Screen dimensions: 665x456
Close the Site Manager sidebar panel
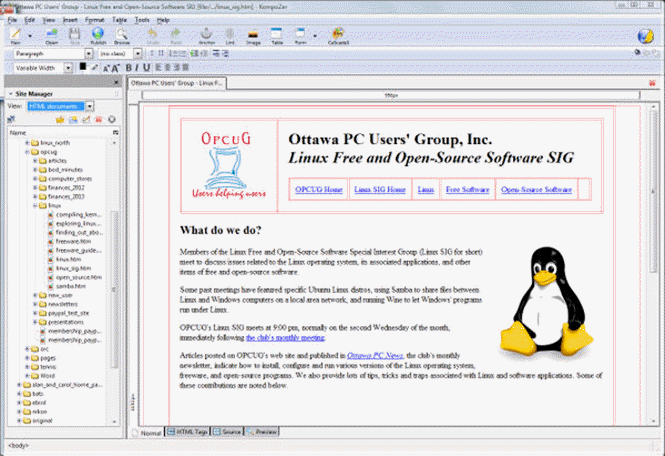pos(116,82)
